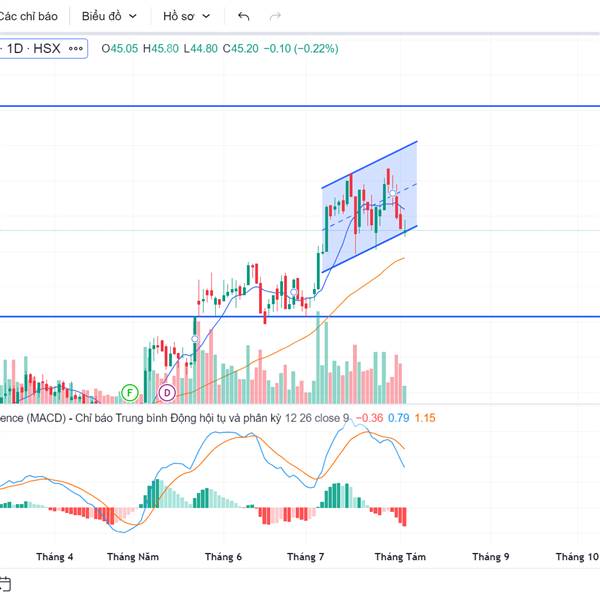Click the Tháng 4 time axis label

[55, 557]
